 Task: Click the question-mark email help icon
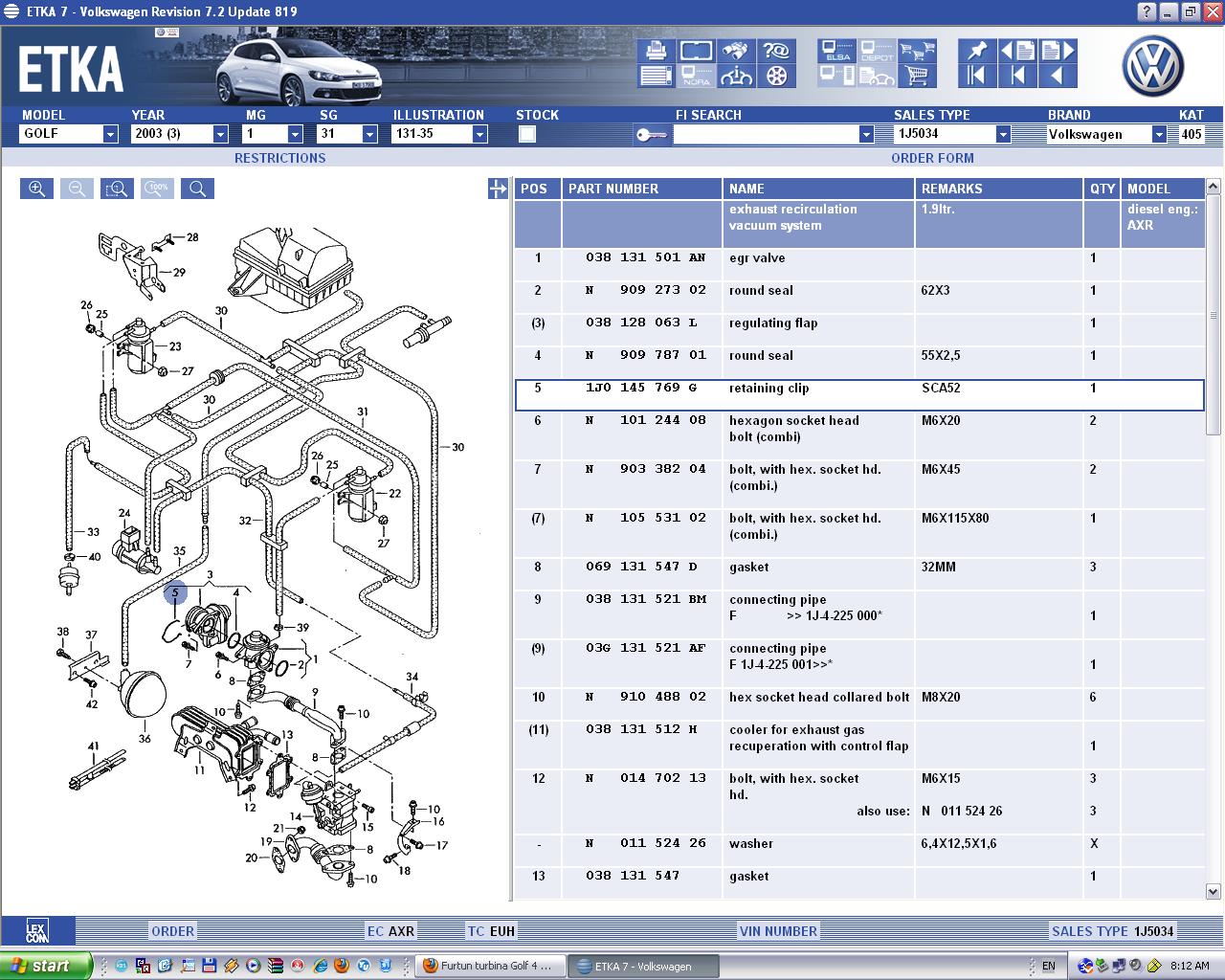click(776, 51)
